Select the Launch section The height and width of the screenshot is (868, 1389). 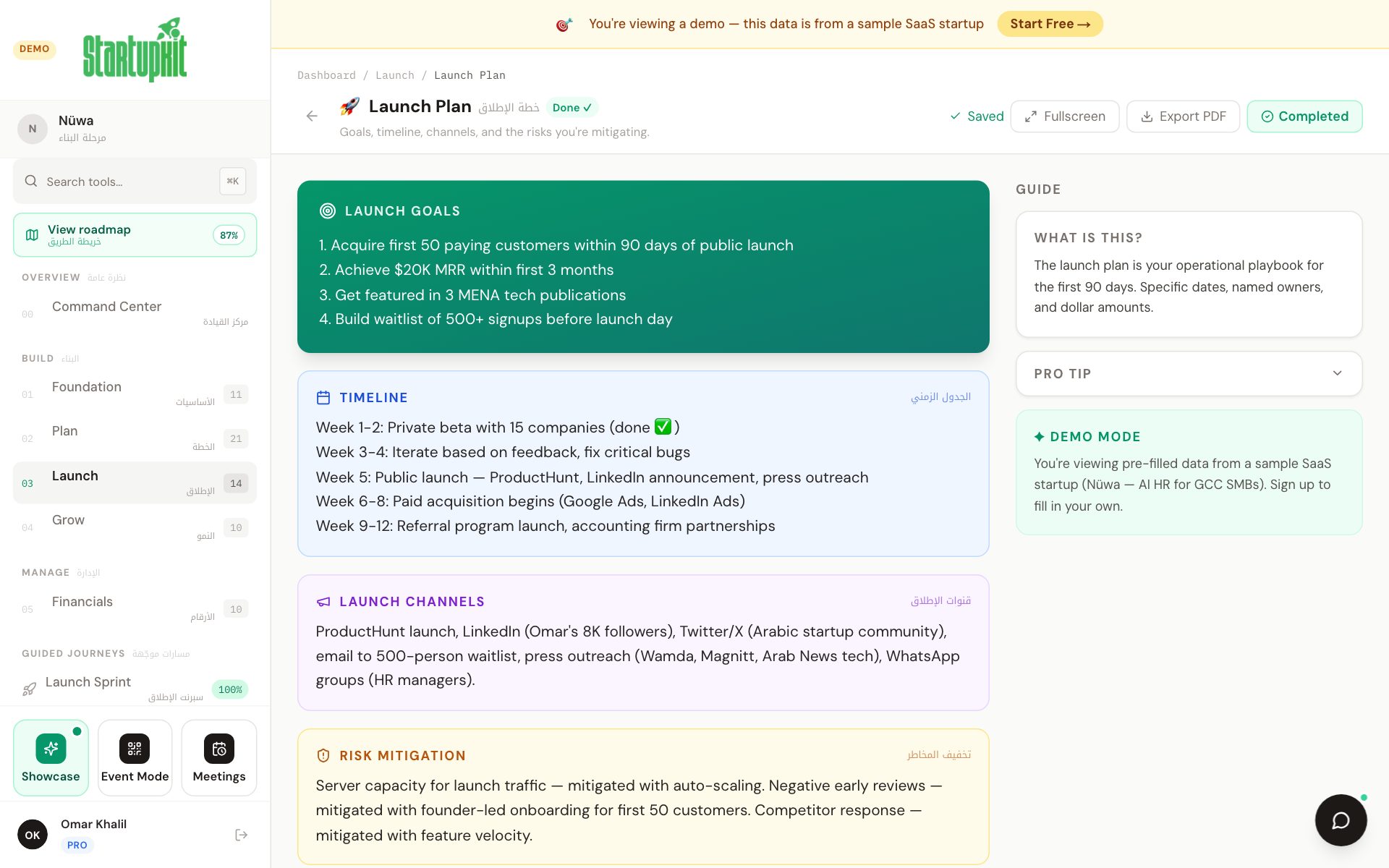(135, 482)
